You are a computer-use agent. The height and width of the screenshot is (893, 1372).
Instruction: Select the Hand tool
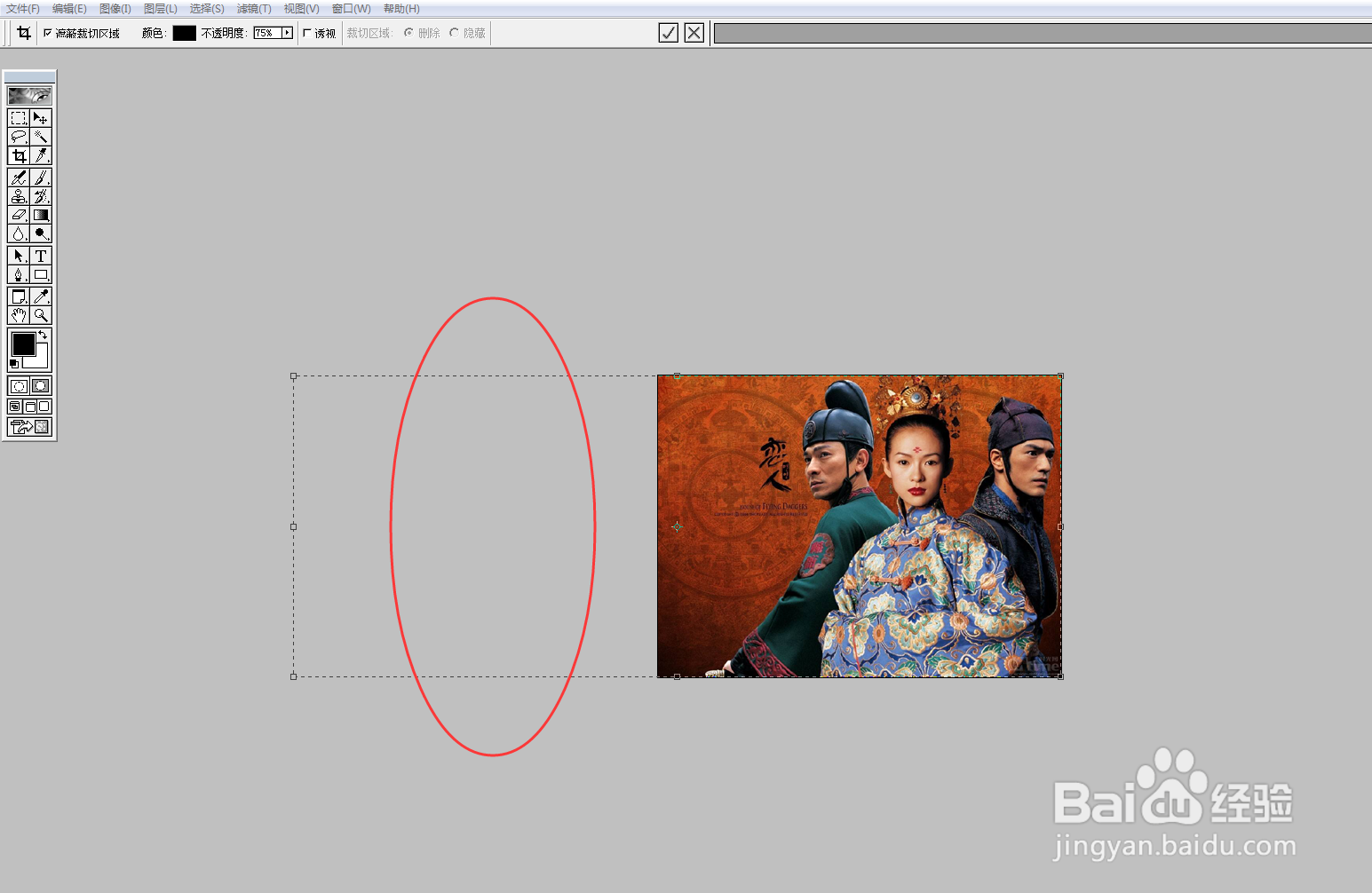pos(19,315)
